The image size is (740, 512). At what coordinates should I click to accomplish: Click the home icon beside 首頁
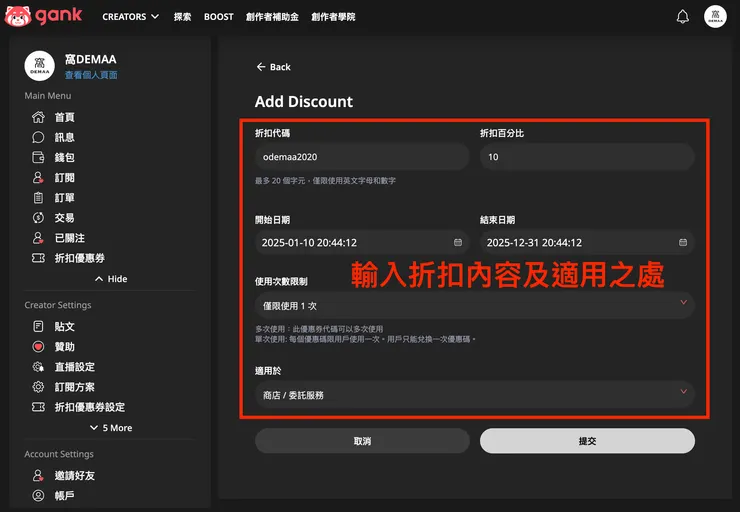pyautogui.click(x=38, y=117)
